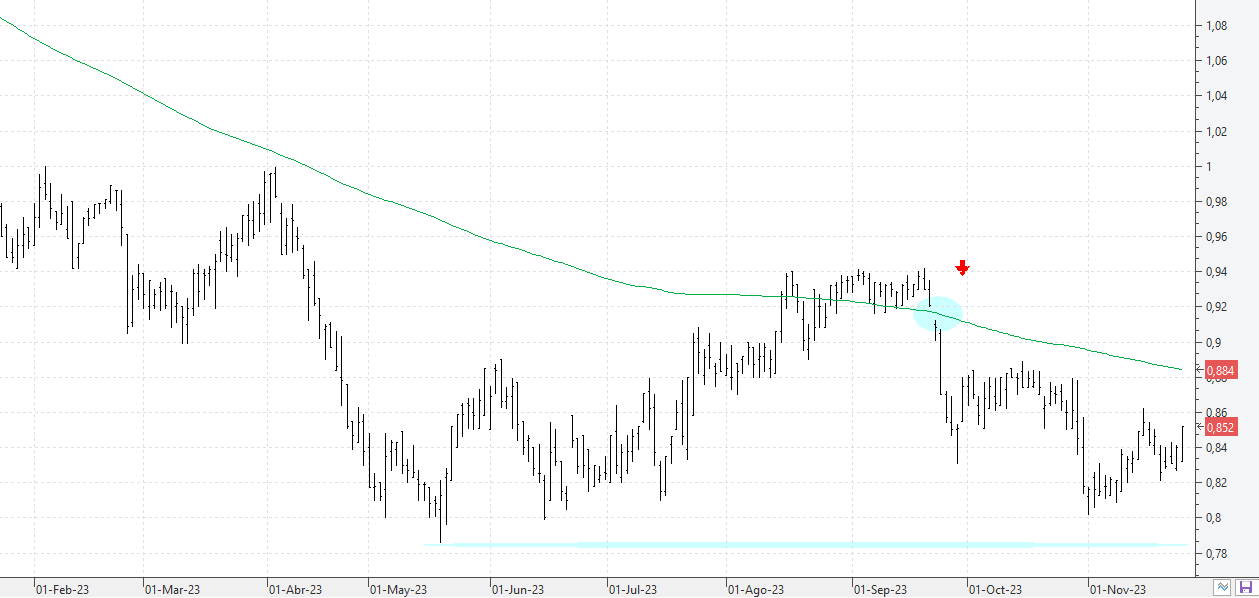Click the red 0,884 moving average price tag
The width and height of the screenshot is (1259, 598).
[1222, 371]
